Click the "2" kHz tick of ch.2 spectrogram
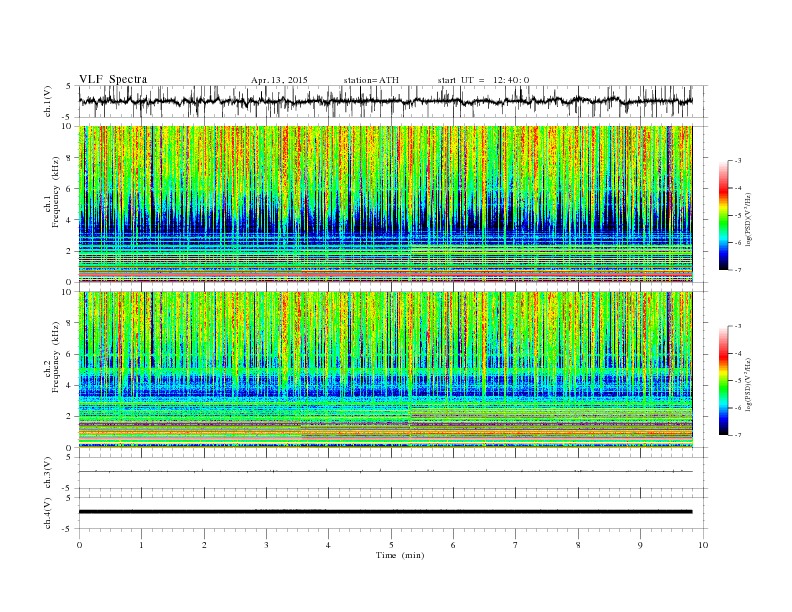 coord(69,417)
